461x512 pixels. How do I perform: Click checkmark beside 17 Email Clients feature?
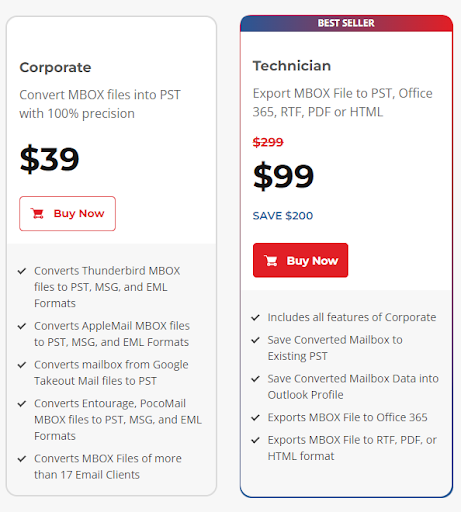pyautogui.click(x=22, y=459)
